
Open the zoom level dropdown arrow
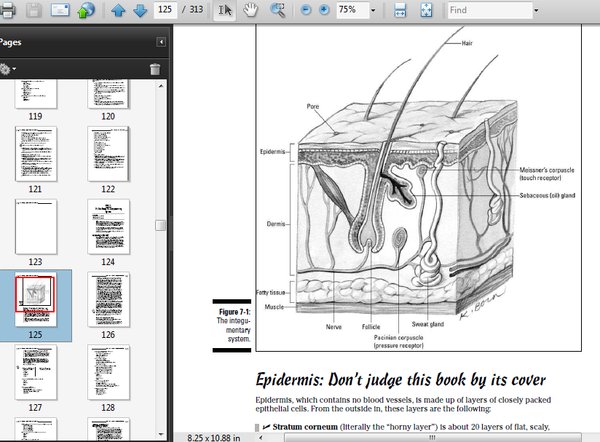373,10
